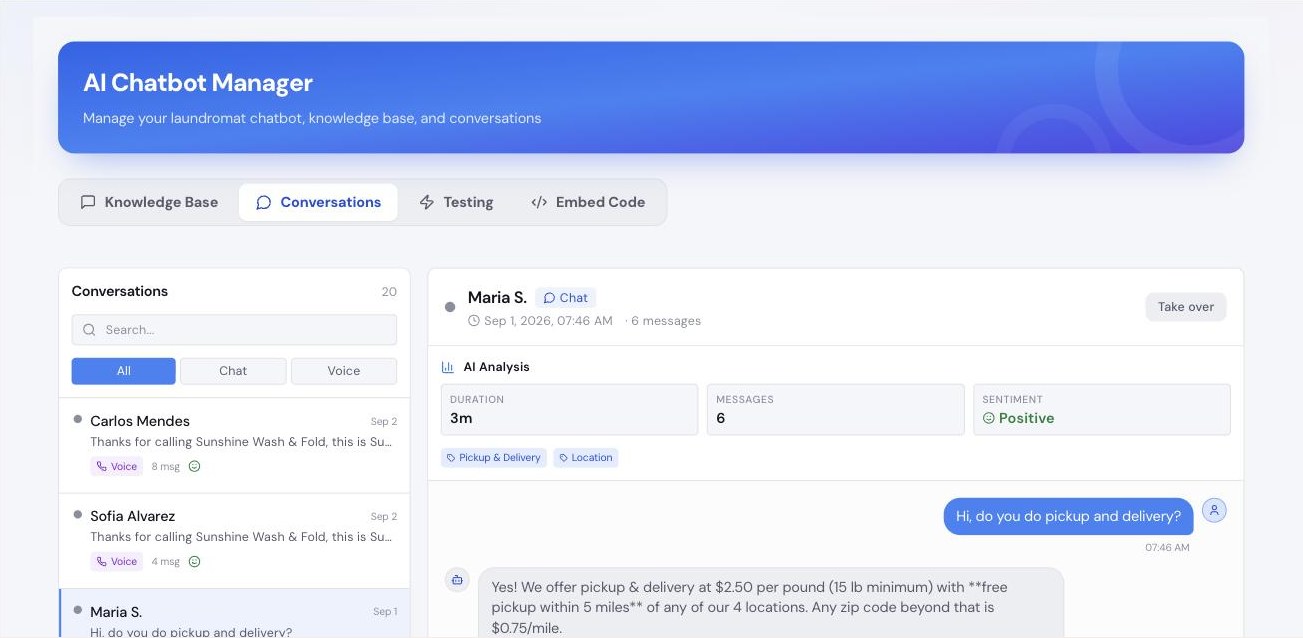1303x638 pixels.
Task: Click the Embed Code brackets icon
Action: click(x=539, y=202)
